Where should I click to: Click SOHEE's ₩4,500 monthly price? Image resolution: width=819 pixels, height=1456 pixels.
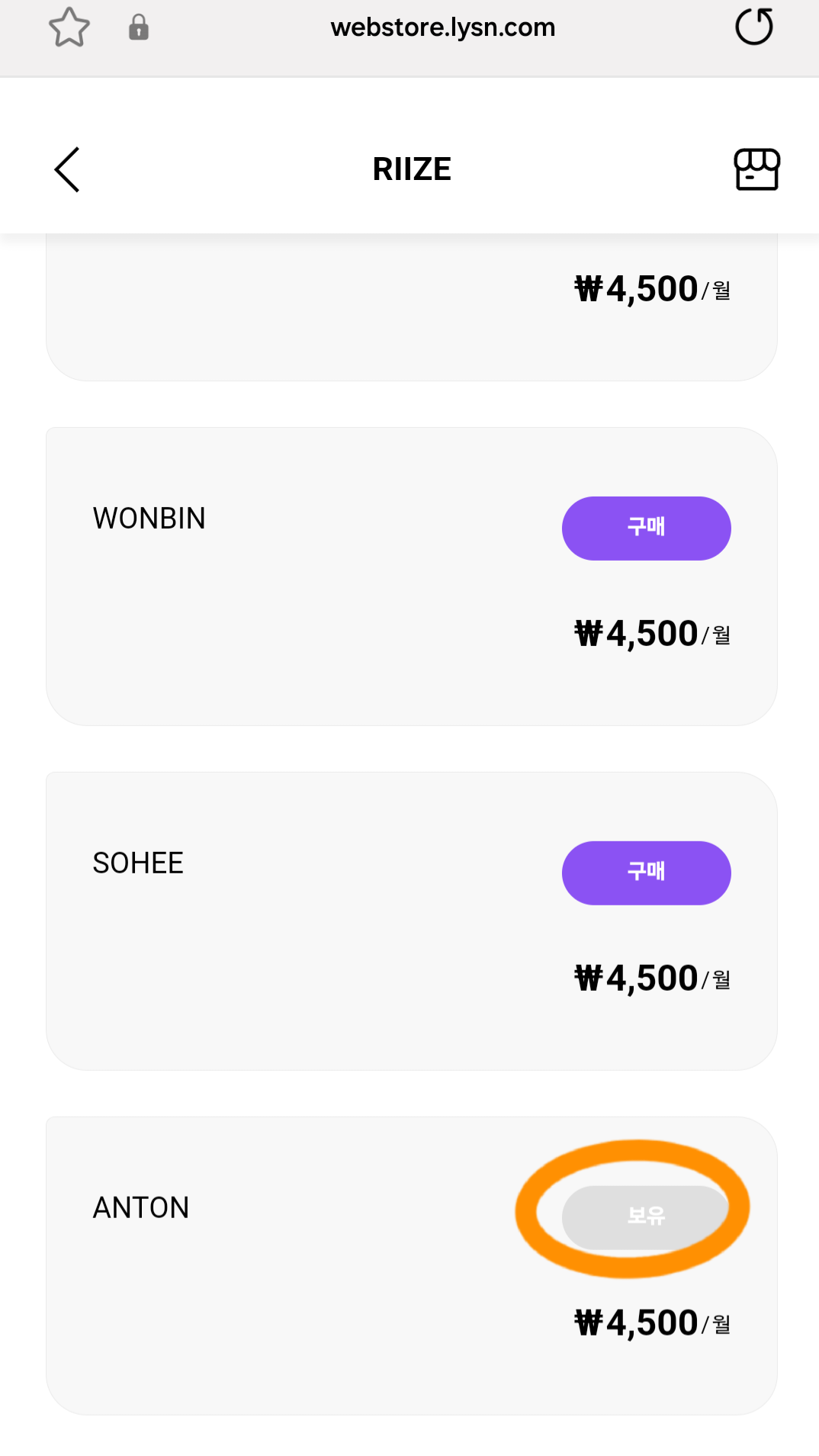click(652, 979)
